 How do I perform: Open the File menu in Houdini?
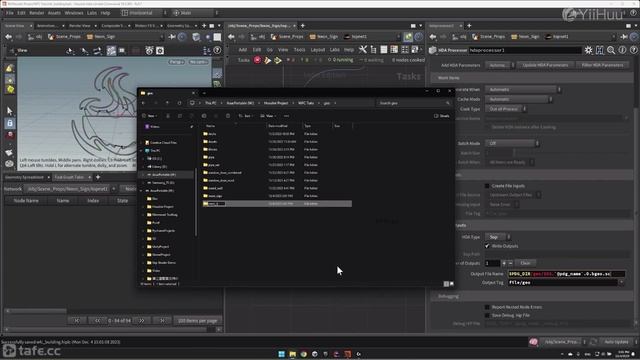coord(9,13)
